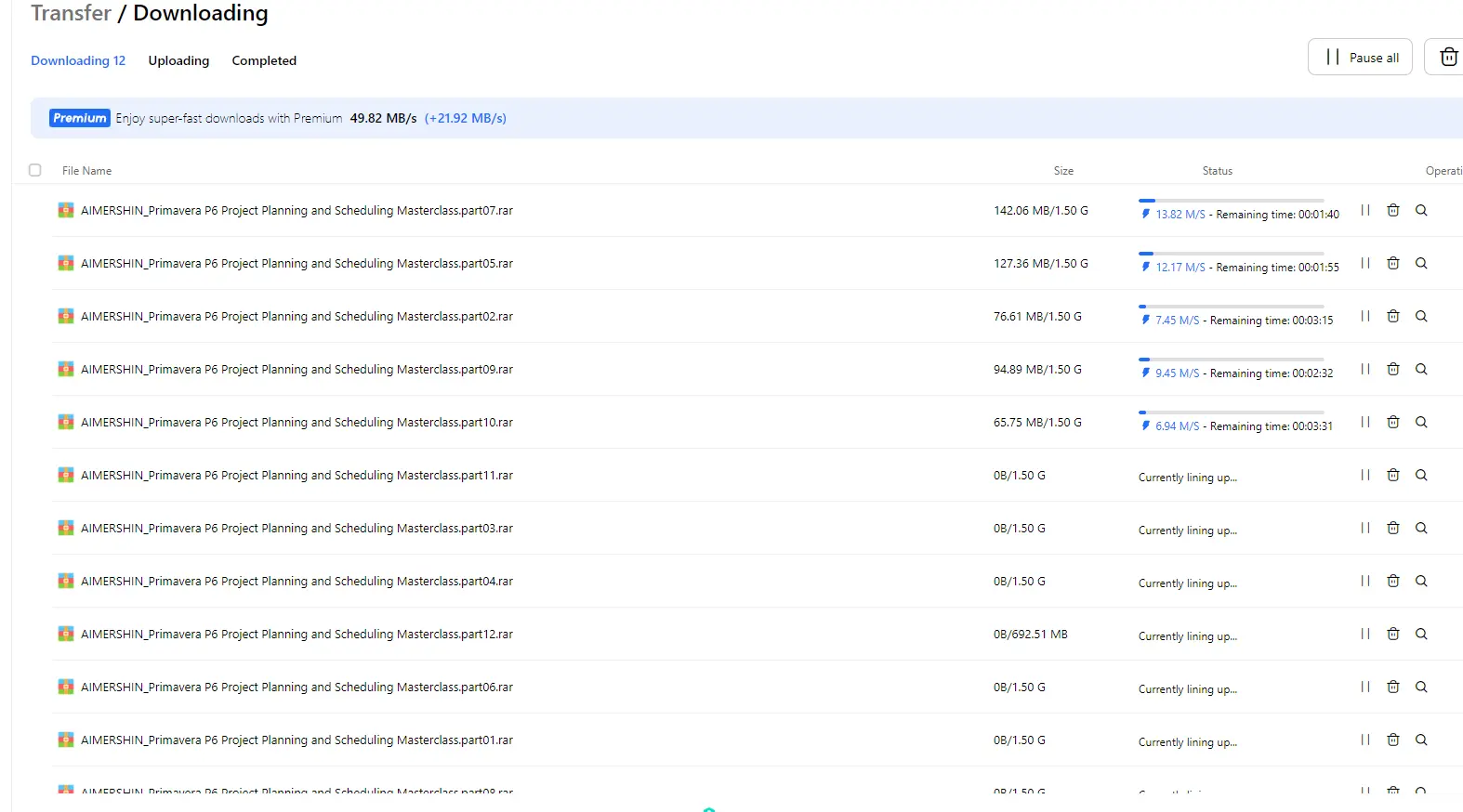The width and height of the screenshot is (1463, 812).
Task: Delete the part10.rar download task
Action: click(x=1393, y=422)
